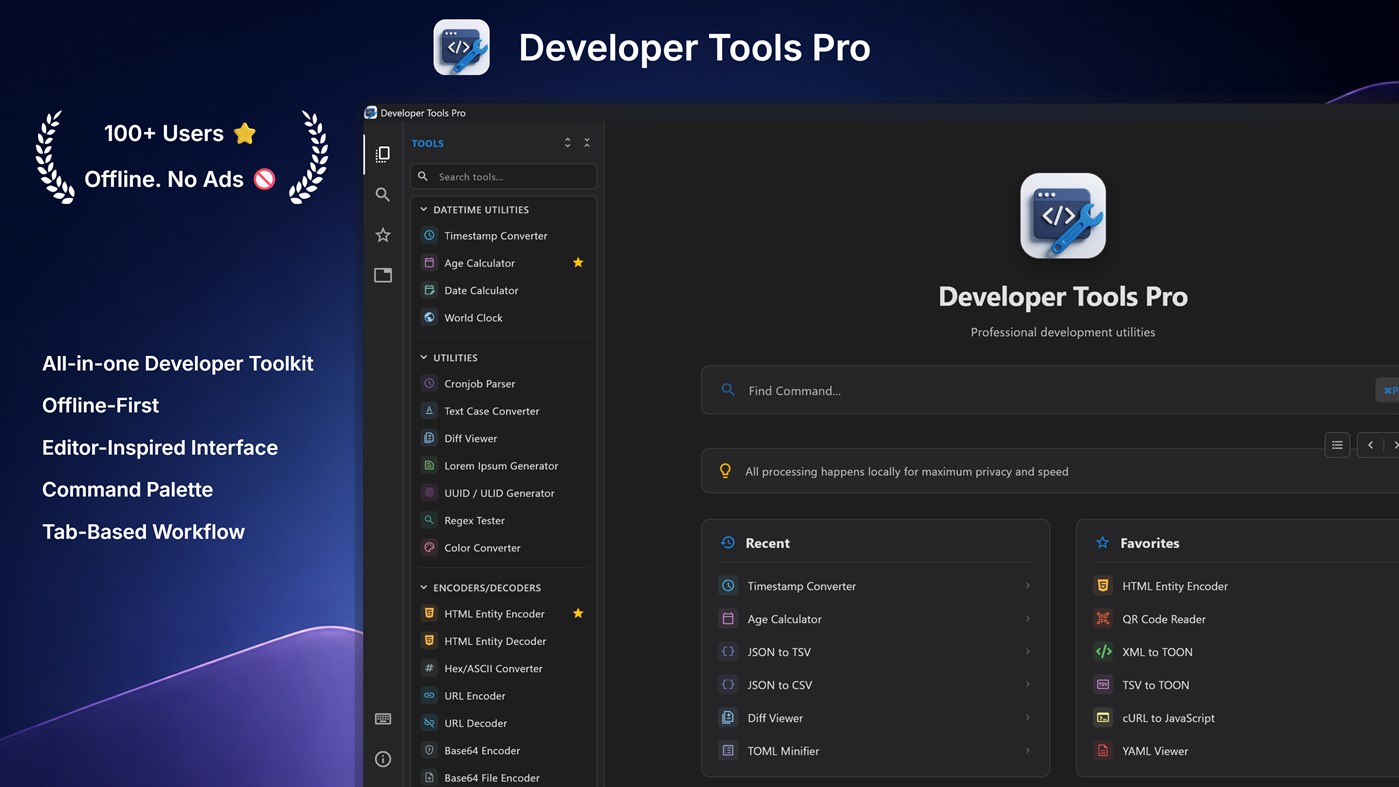The image size is (1399, 787).
Task: Open Hex/ASCII Converter tool
Action: 503,668
